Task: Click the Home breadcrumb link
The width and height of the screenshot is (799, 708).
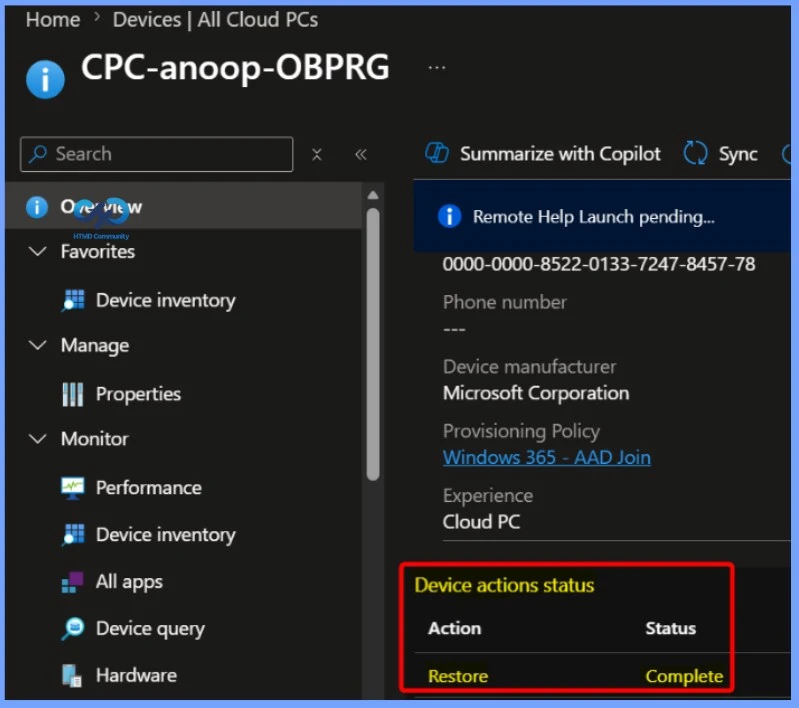Action: tap(53, 20)
